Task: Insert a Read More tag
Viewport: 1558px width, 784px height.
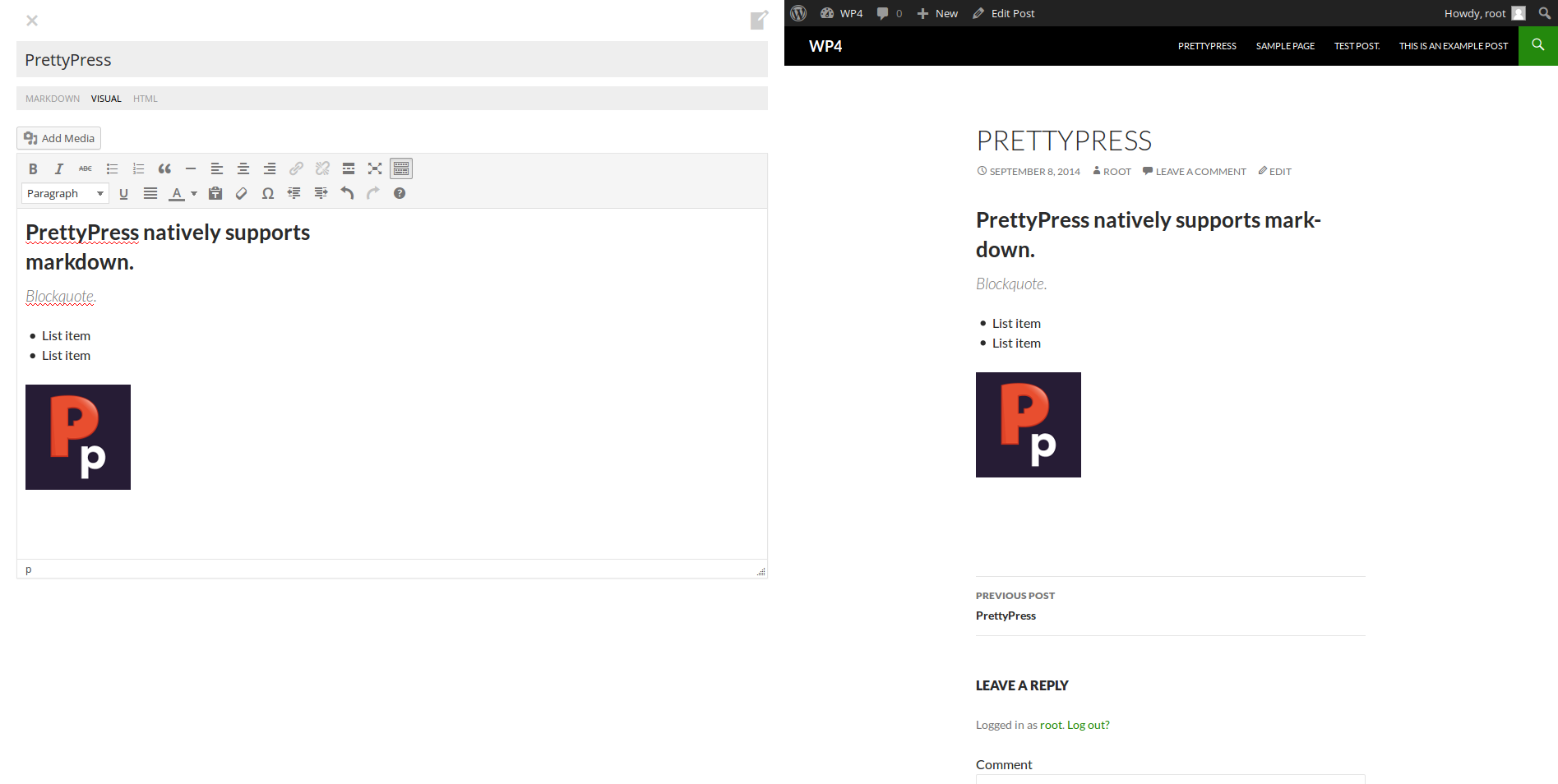Action: [349, 168]
